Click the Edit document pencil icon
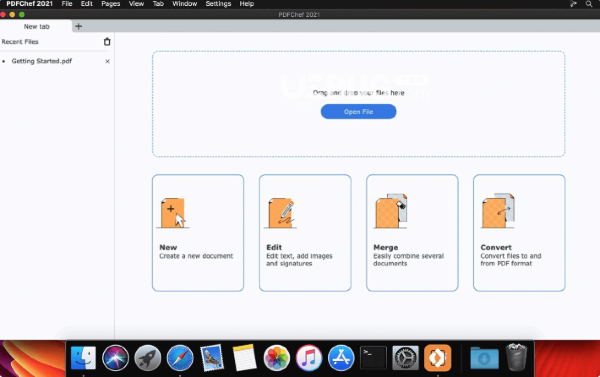 tap(281, 213)
